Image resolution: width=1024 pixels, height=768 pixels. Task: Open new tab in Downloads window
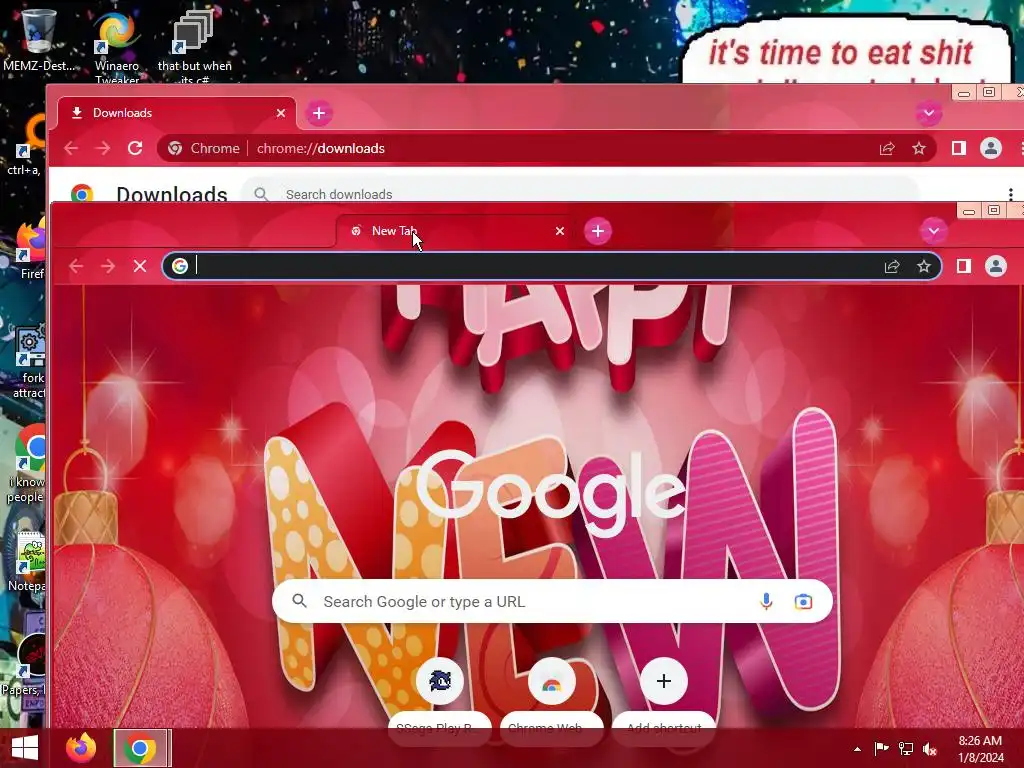click(x=319, y=114)
